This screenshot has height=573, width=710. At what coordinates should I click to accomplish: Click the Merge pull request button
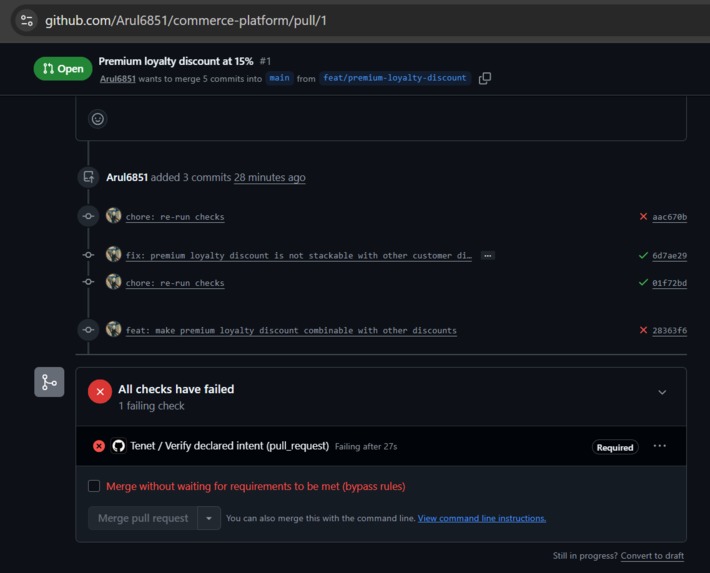[x=143, y=518]
